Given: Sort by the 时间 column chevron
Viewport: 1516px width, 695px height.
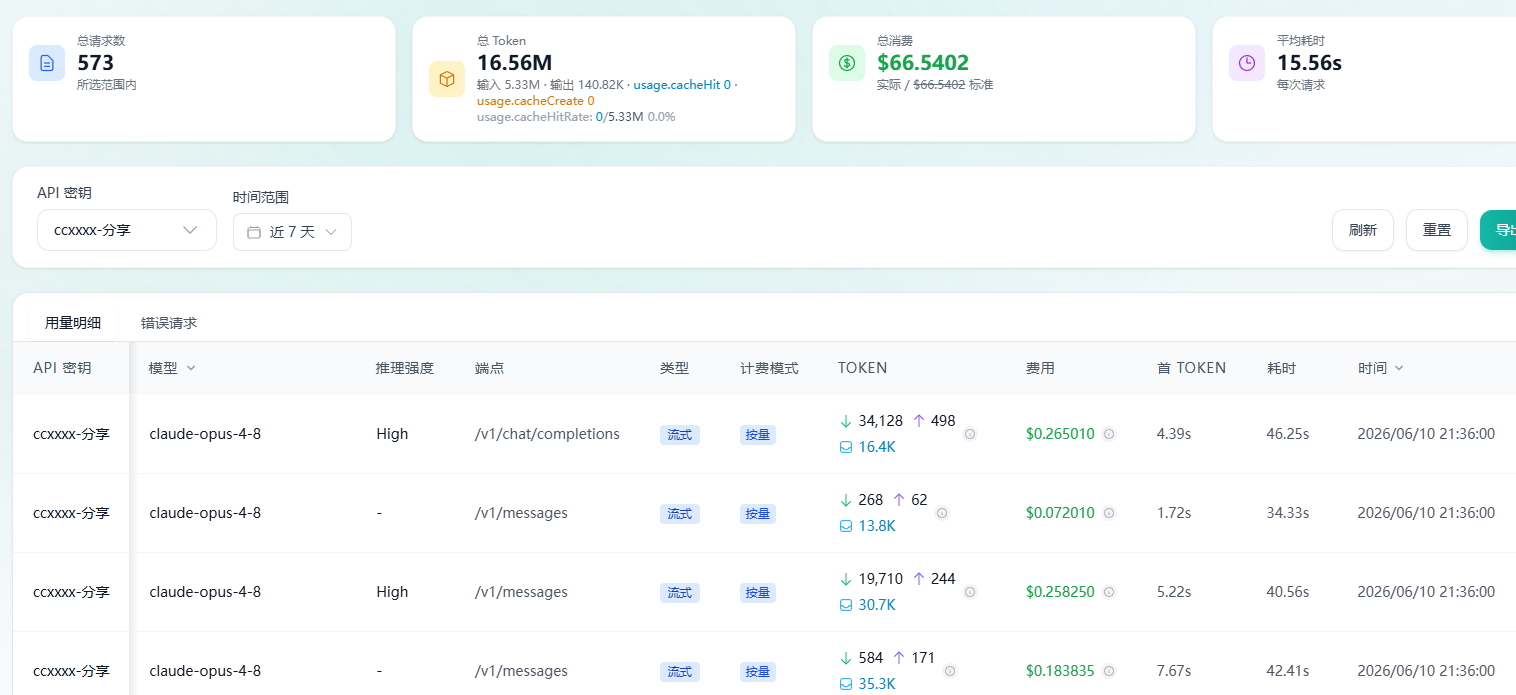Looking at the screenshot, I should (x=1399, y=368).
